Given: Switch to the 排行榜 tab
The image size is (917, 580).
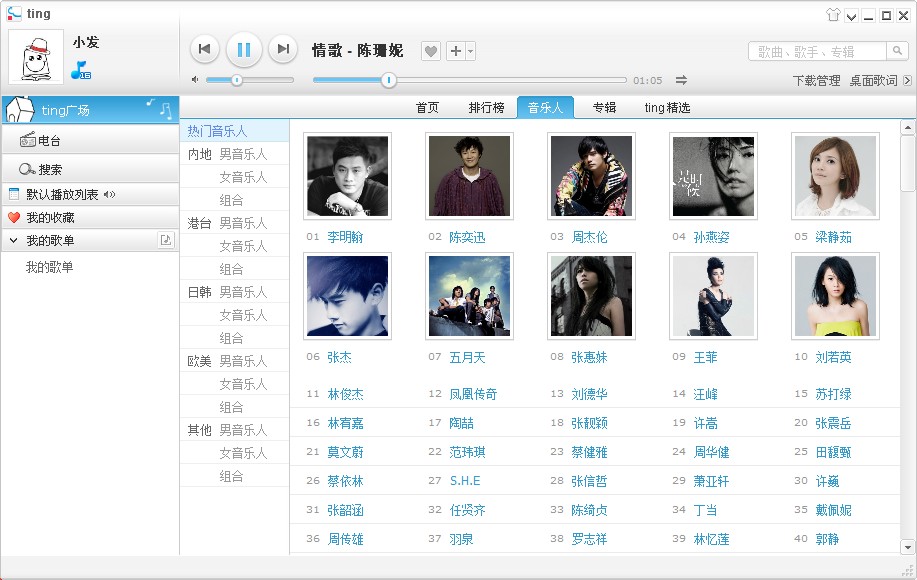Looking at the screenshot, I should pos(484,108).
